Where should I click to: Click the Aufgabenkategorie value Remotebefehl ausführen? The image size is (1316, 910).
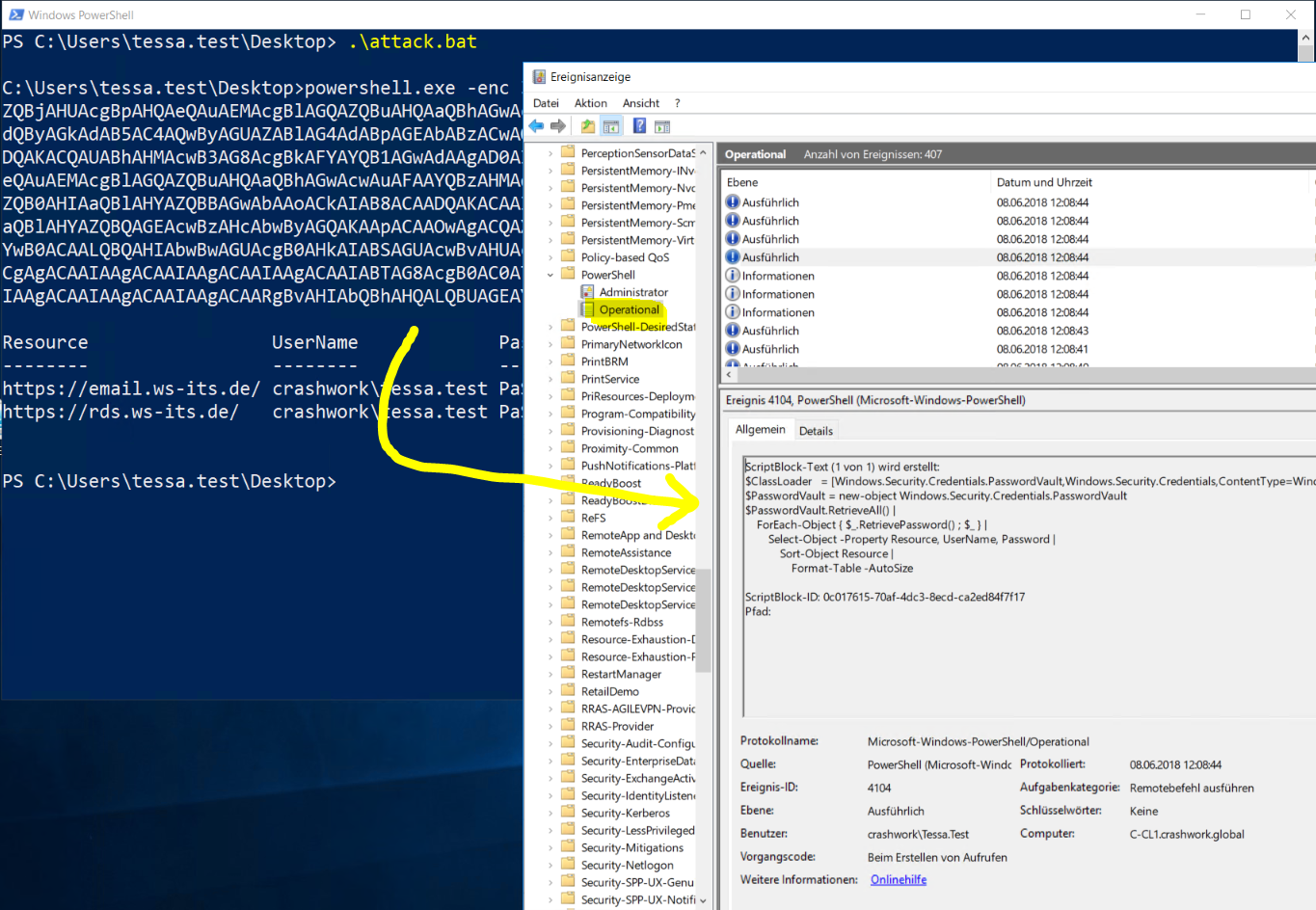(1192, 788)
